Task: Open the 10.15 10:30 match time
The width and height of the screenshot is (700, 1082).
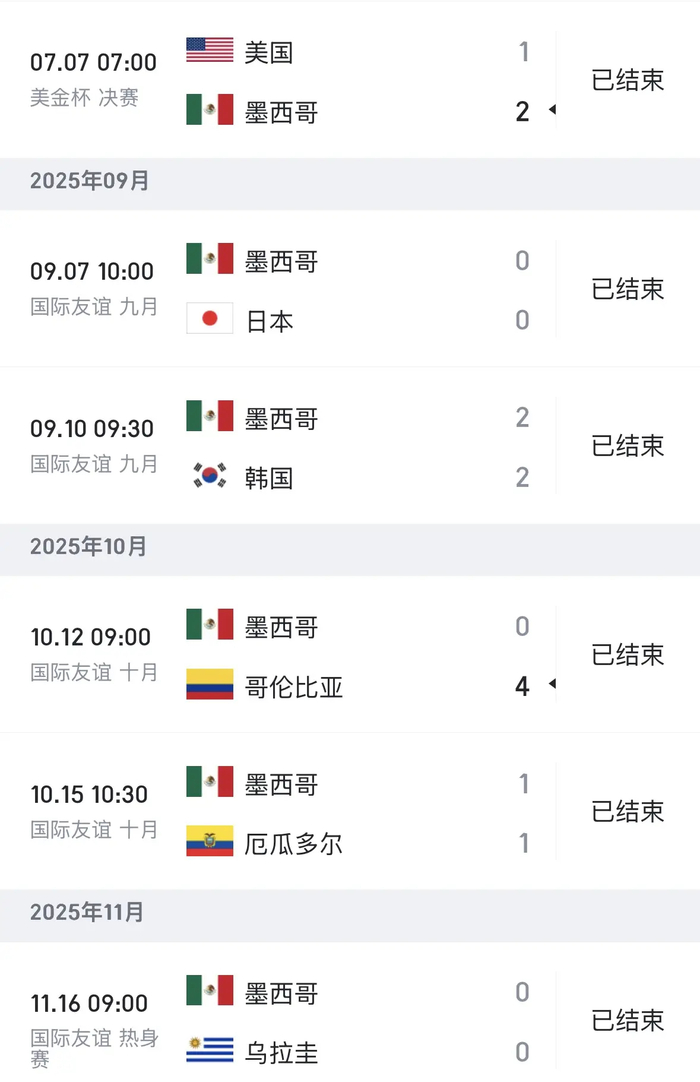Action: tap(89, 795)
